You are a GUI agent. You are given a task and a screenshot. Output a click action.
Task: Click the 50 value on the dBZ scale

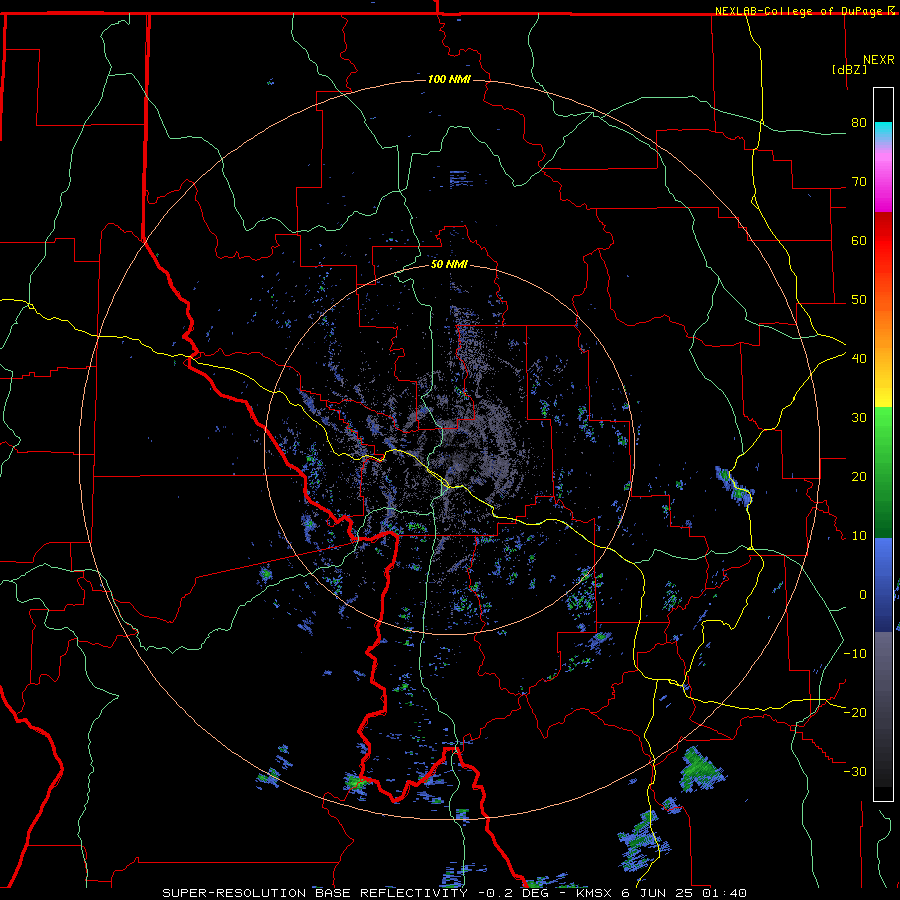click(859, 300)
